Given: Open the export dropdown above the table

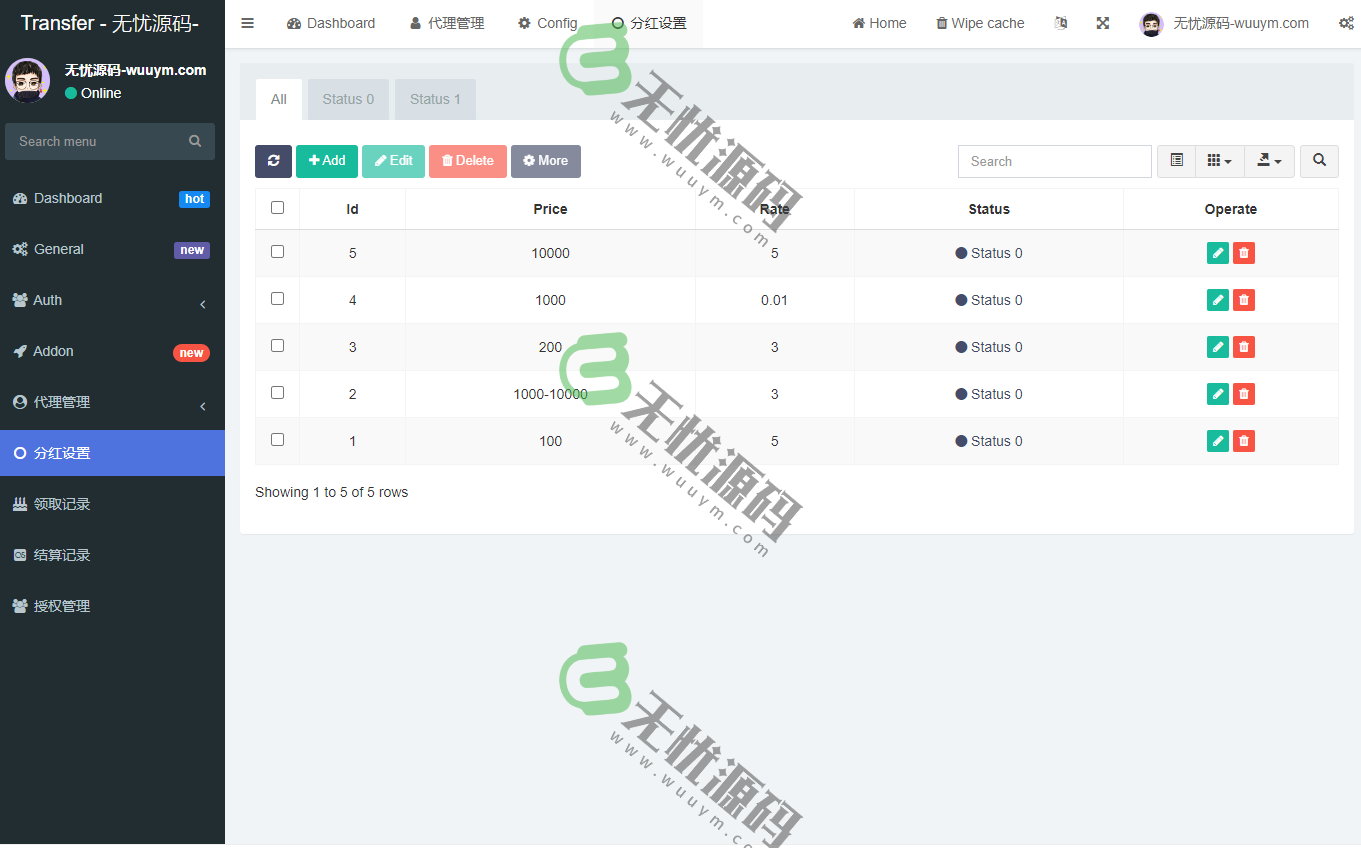Looking at the screenshot, I should point(1269,161).
